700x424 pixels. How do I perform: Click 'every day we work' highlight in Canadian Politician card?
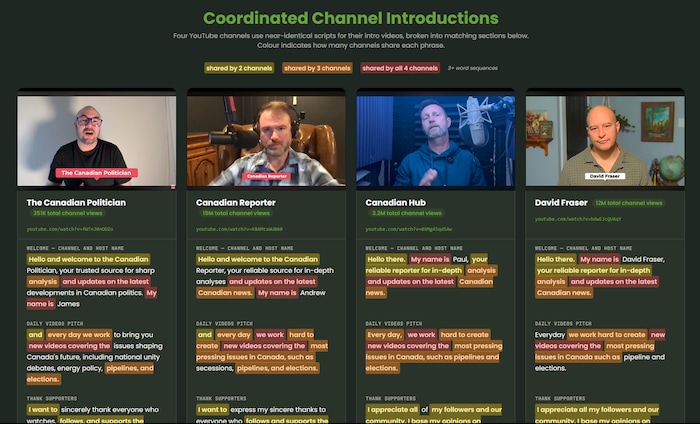click(x=79, y=335)
